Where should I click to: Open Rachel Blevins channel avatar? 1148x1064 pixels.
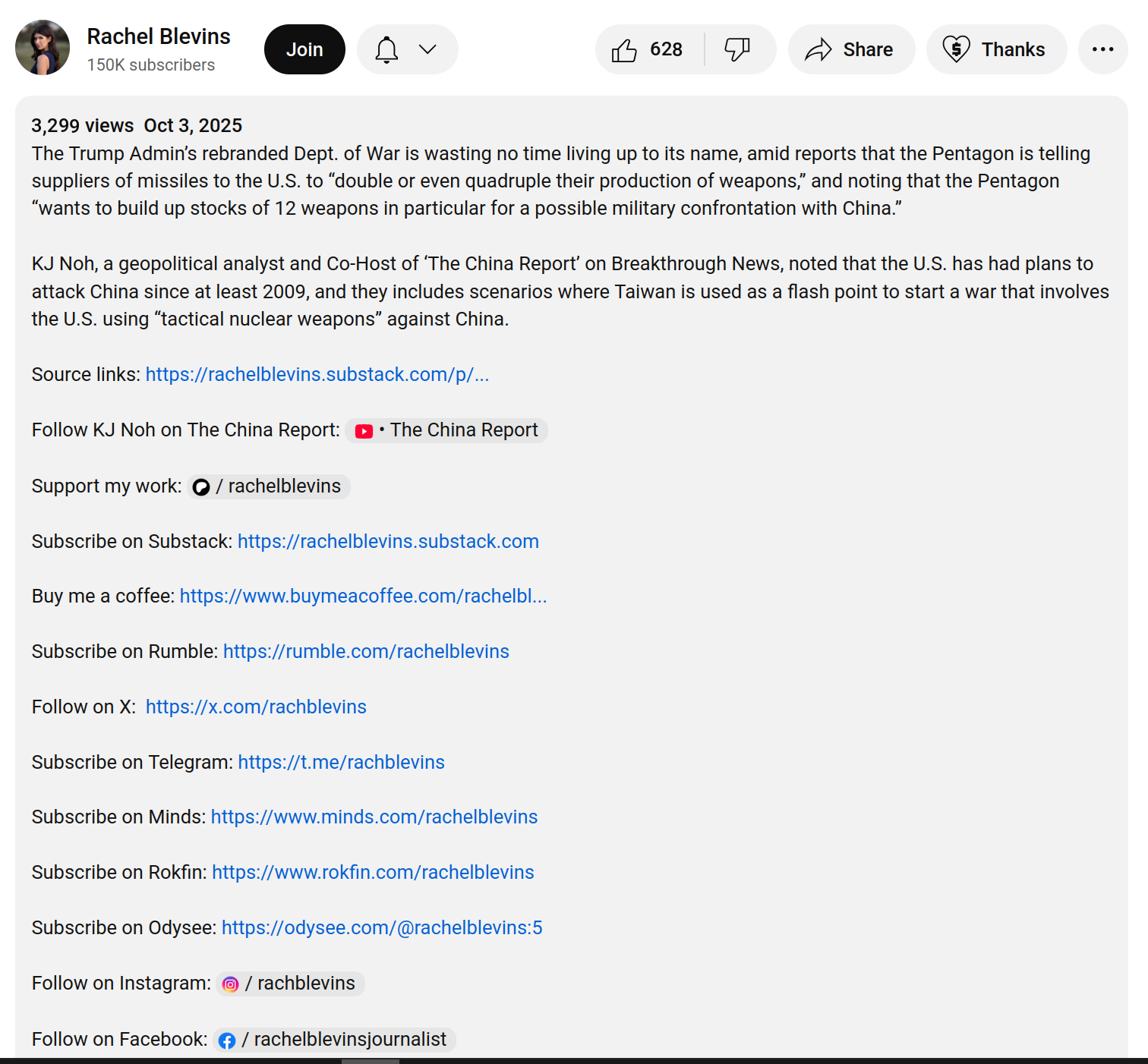pyautogui.click(x=43, y=48)
